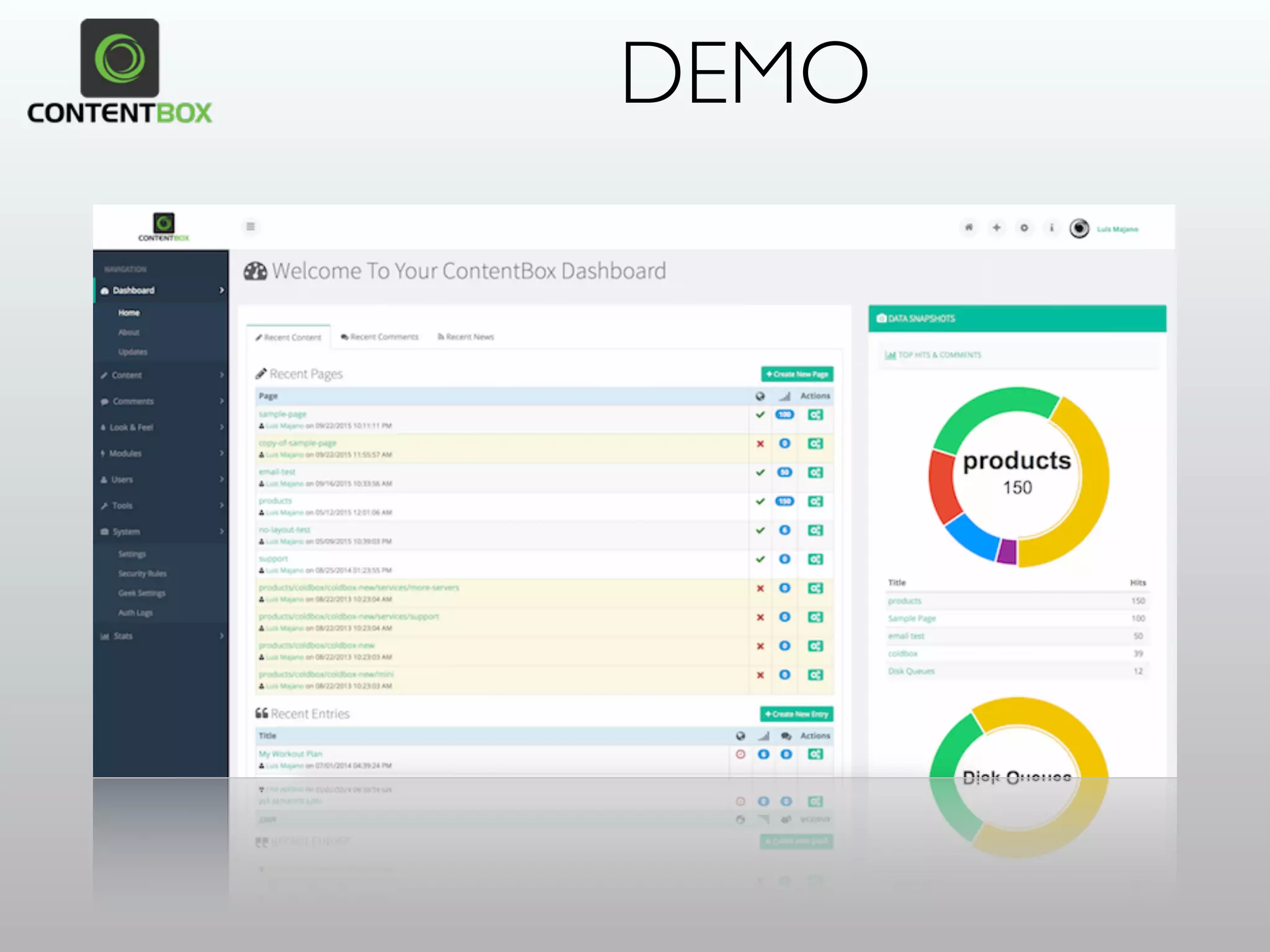1270x952 pixels.
Task: Click camera icon in Data Snapshots header
Action: coord(881,319)
